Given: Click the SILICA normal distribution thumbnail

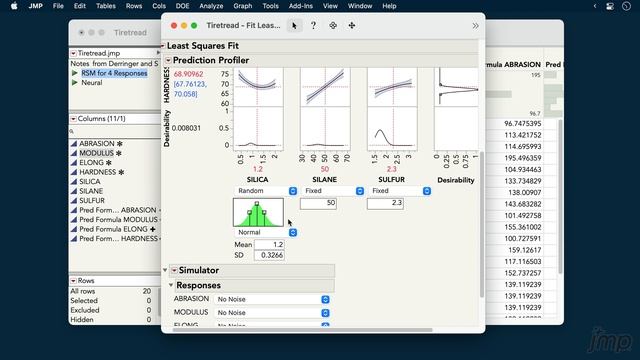Looking at the screenshot, I should [258, 212].
